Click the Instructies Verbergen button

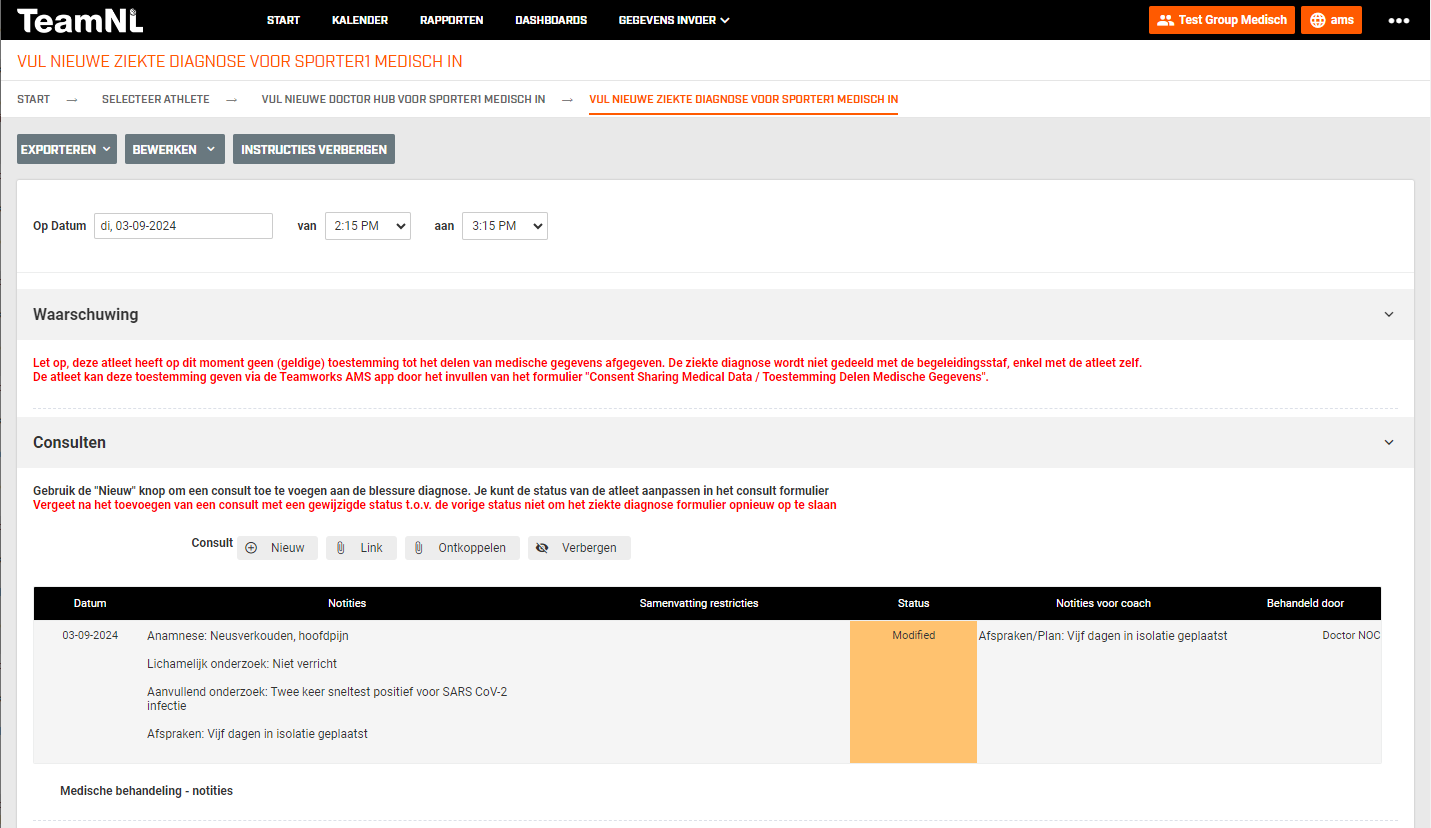[314, 149]
